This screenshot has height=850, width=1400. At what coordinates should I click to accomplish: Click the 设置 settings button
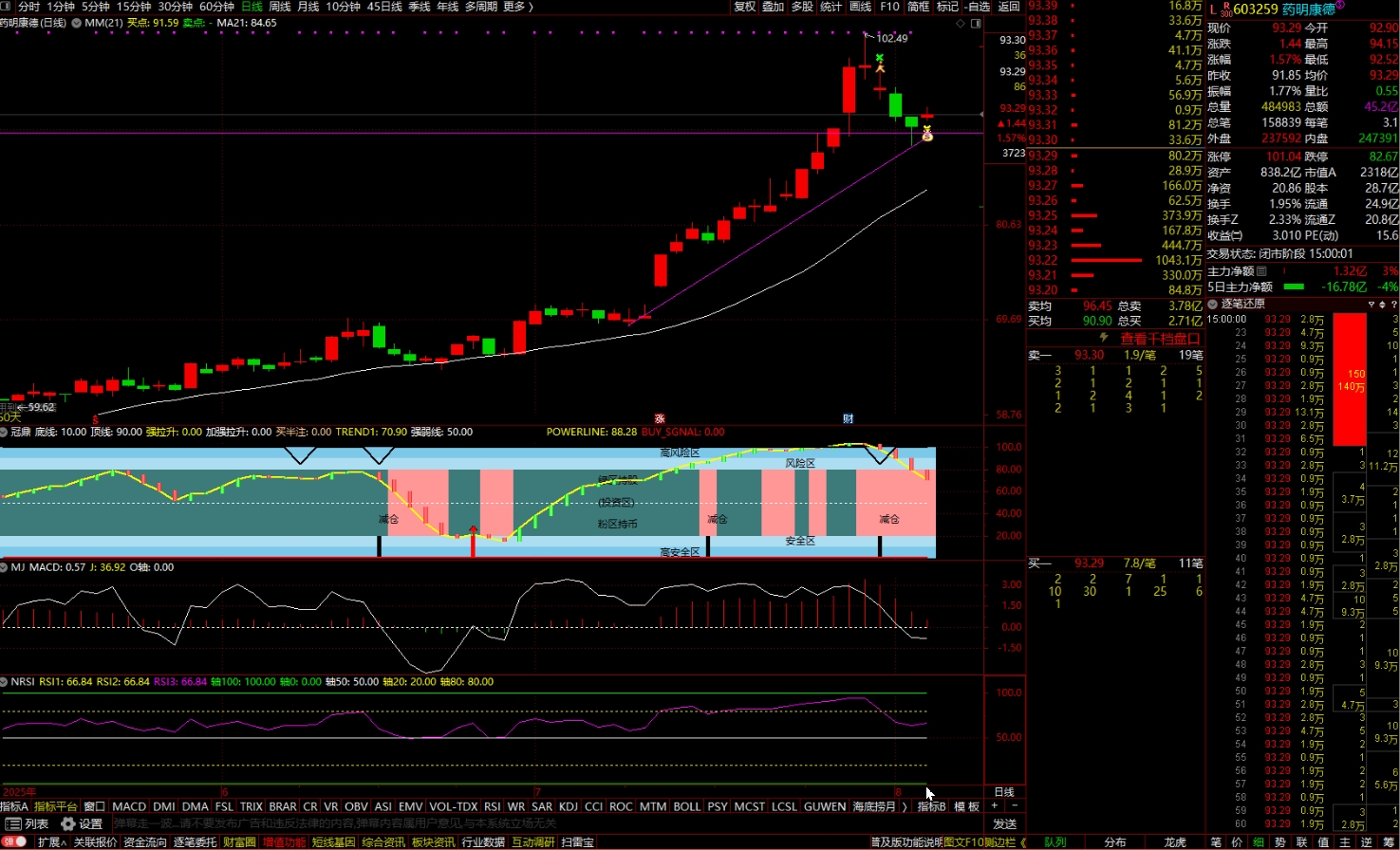91,823
